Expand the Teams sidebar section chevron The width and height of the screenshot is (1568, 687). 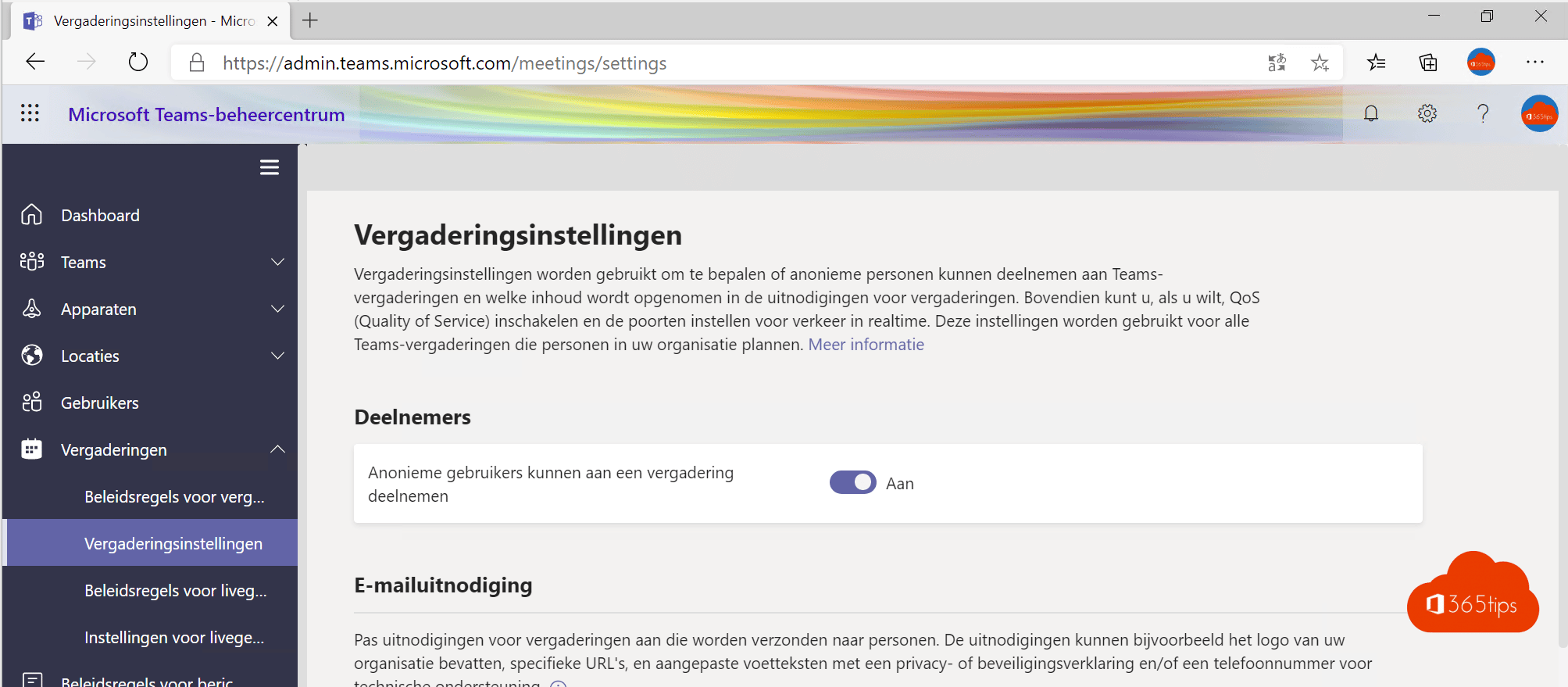[277, 261]
